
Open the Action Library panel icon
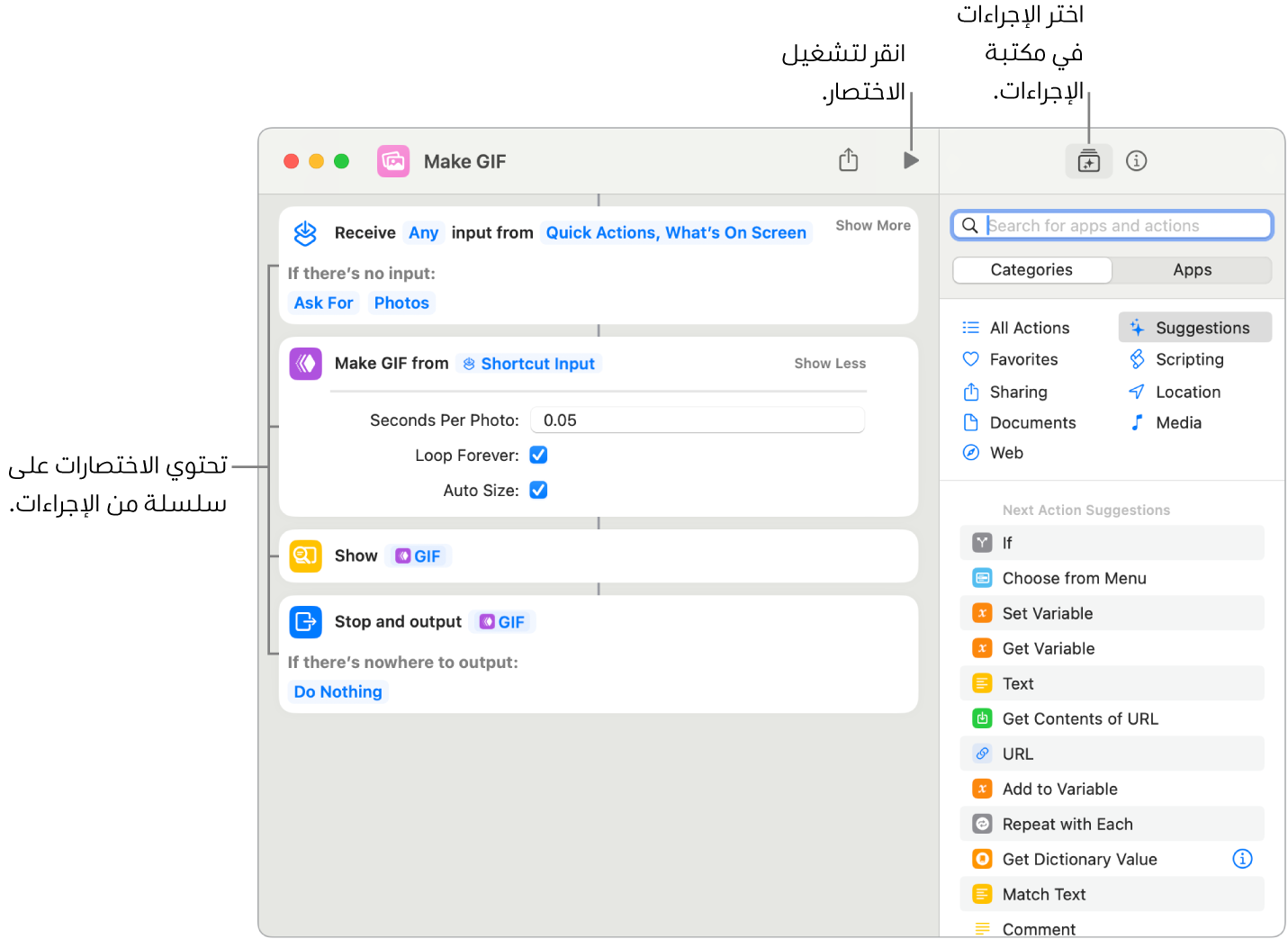1089,160
